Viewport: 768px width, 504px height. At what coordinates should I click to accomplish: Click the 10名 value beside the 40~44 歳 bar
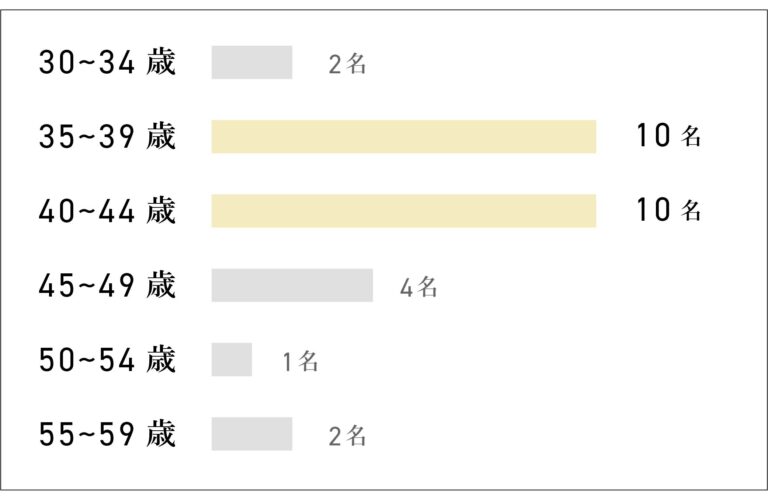point(669,210)
